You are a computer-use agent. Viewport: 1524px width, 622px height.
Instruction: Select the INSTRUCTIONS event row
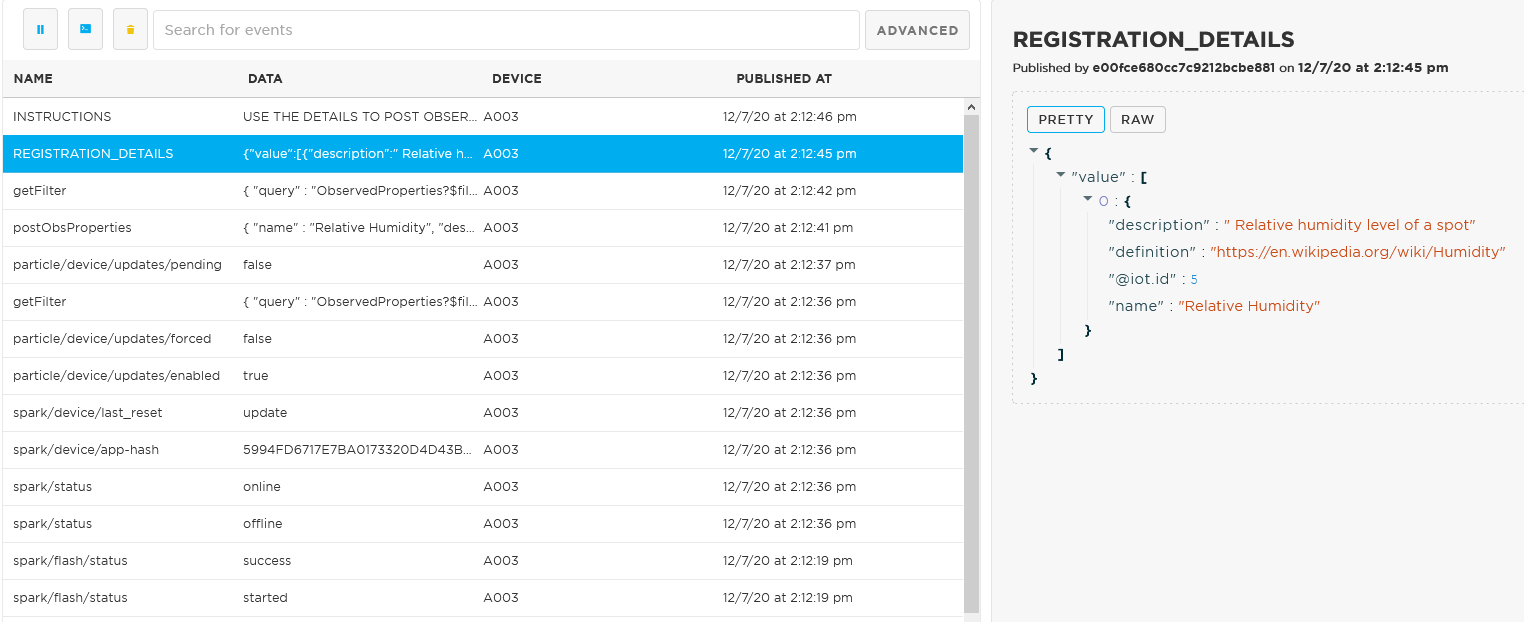(483, 116)
